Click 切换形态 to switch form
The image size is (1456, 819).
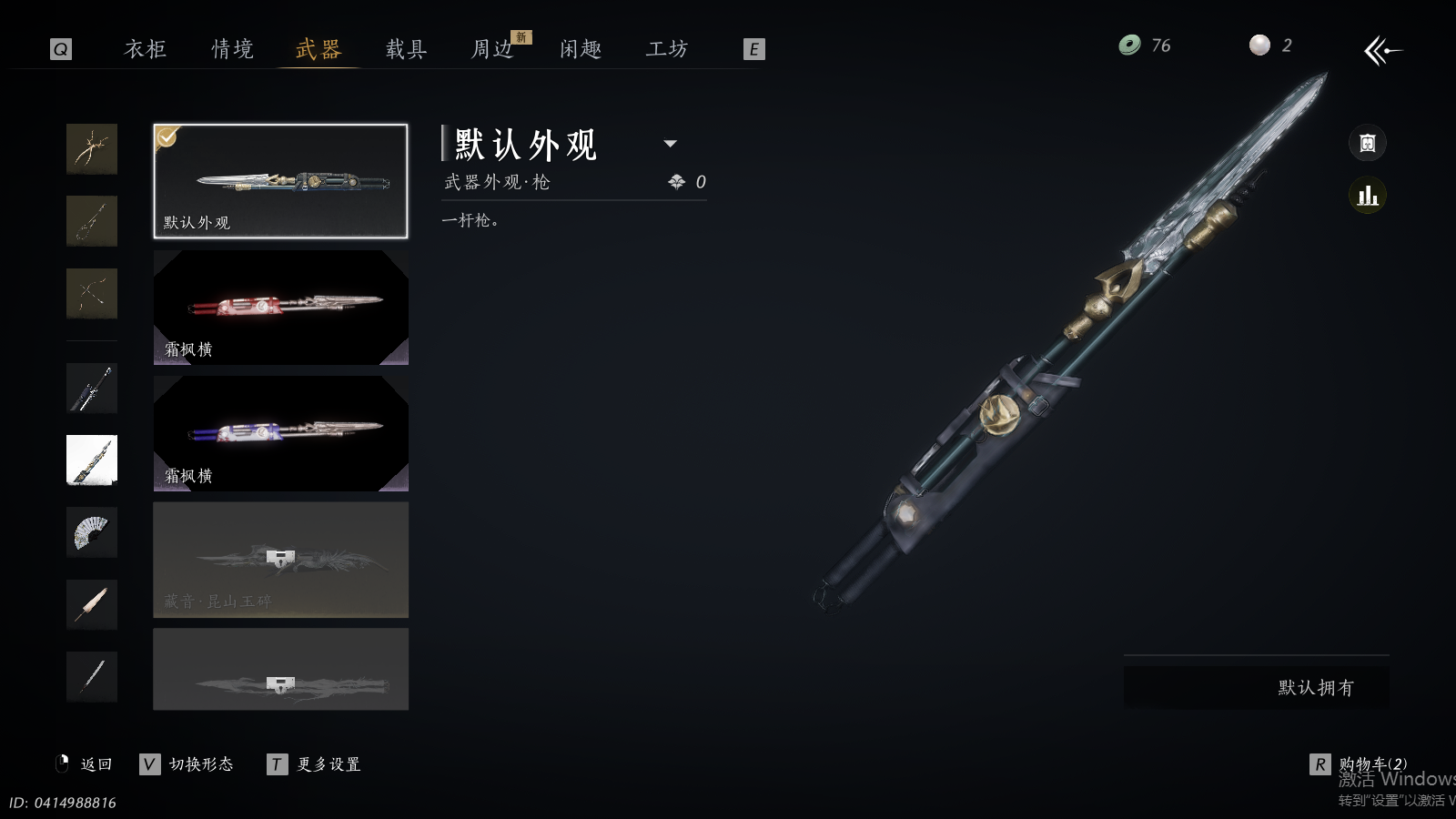(x=201, y=764)
